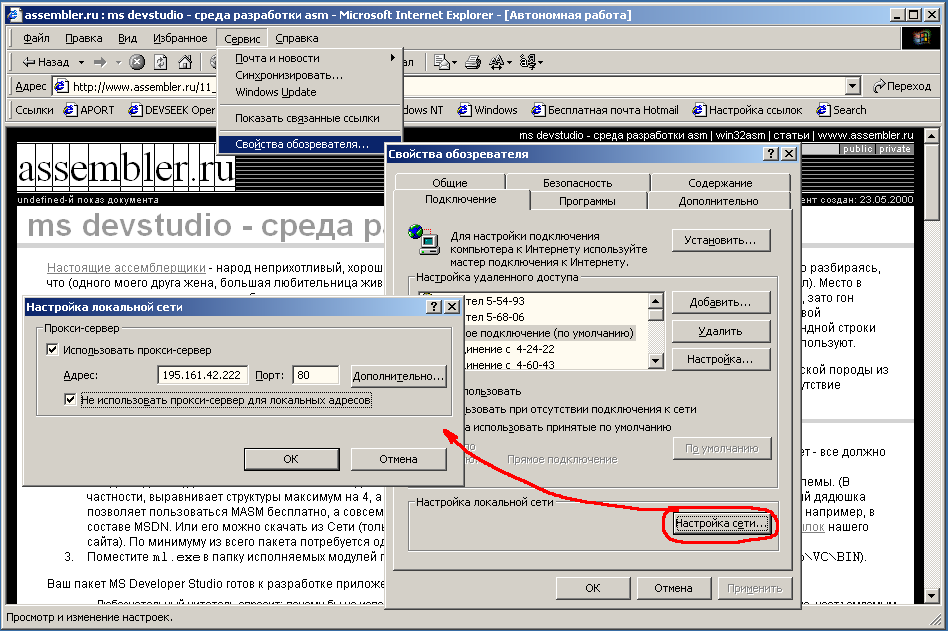Open Mail button dropdown arrow
Image resolution: width=948 pixels, height=631 pixels.
[453, 62]
